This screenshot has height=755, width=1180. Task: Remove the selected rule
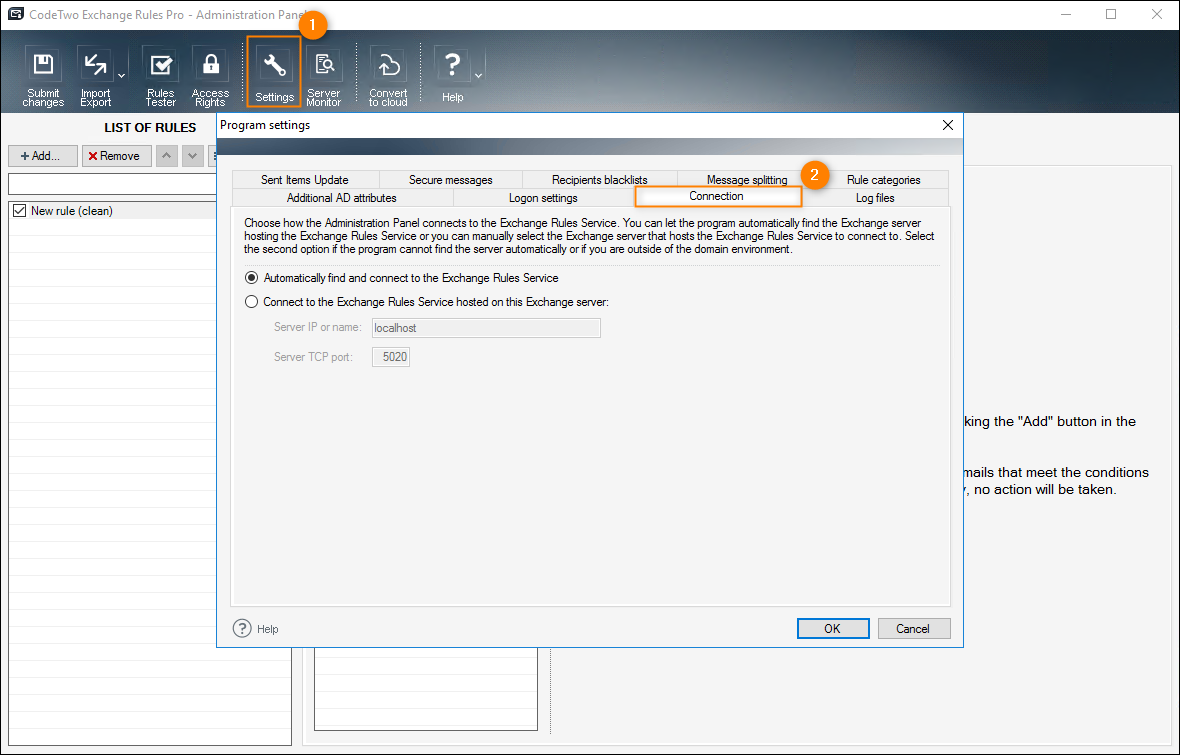point(117,156)
